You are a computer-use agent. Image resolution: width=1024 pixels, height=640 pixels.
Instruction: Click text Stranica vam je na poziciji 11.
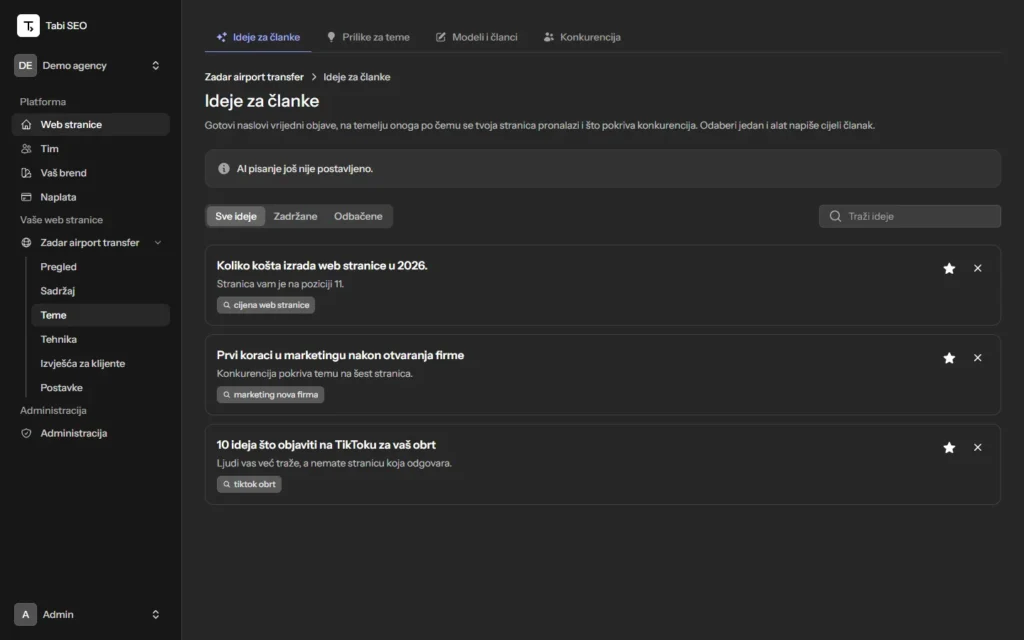point(280,284)
